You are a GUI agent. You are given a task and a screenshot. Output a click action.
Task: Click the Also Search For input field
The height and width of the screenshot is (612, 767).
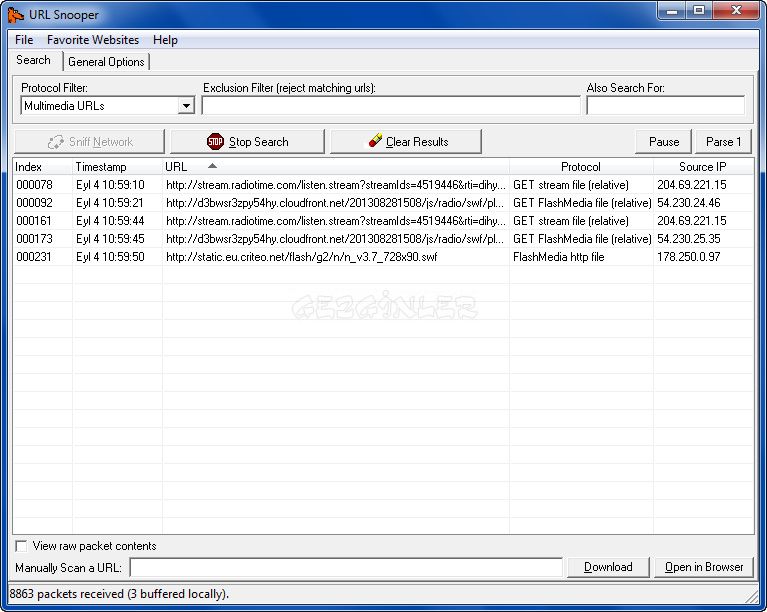(665, 106)
